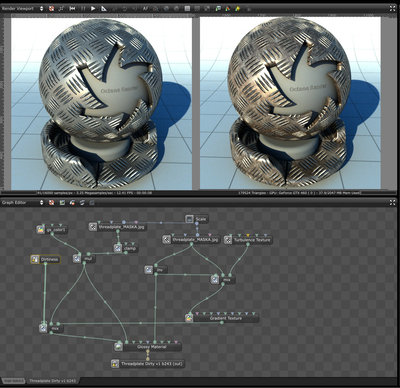The width and height of the screenshot is (400, 388).
Task: Open the Render Viewport panel type dropdown
Action: [41, 9]
